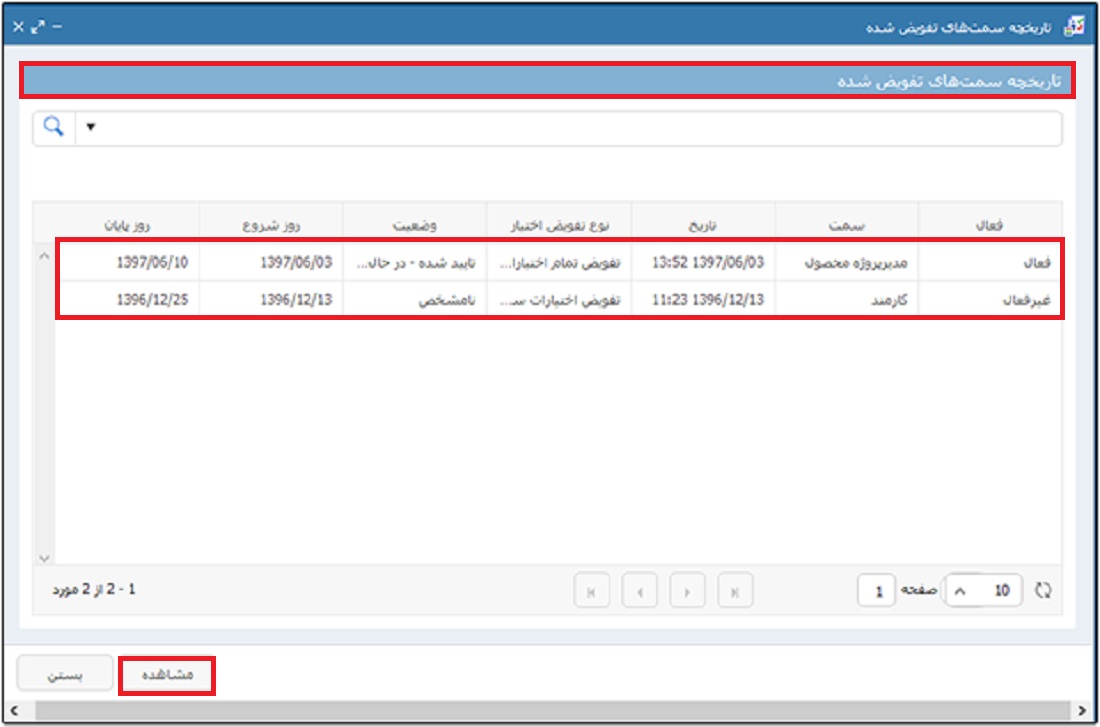Screen dimensions: 1100x727
Task: Click the refresh grid icon
Action: coord(1043,591)
